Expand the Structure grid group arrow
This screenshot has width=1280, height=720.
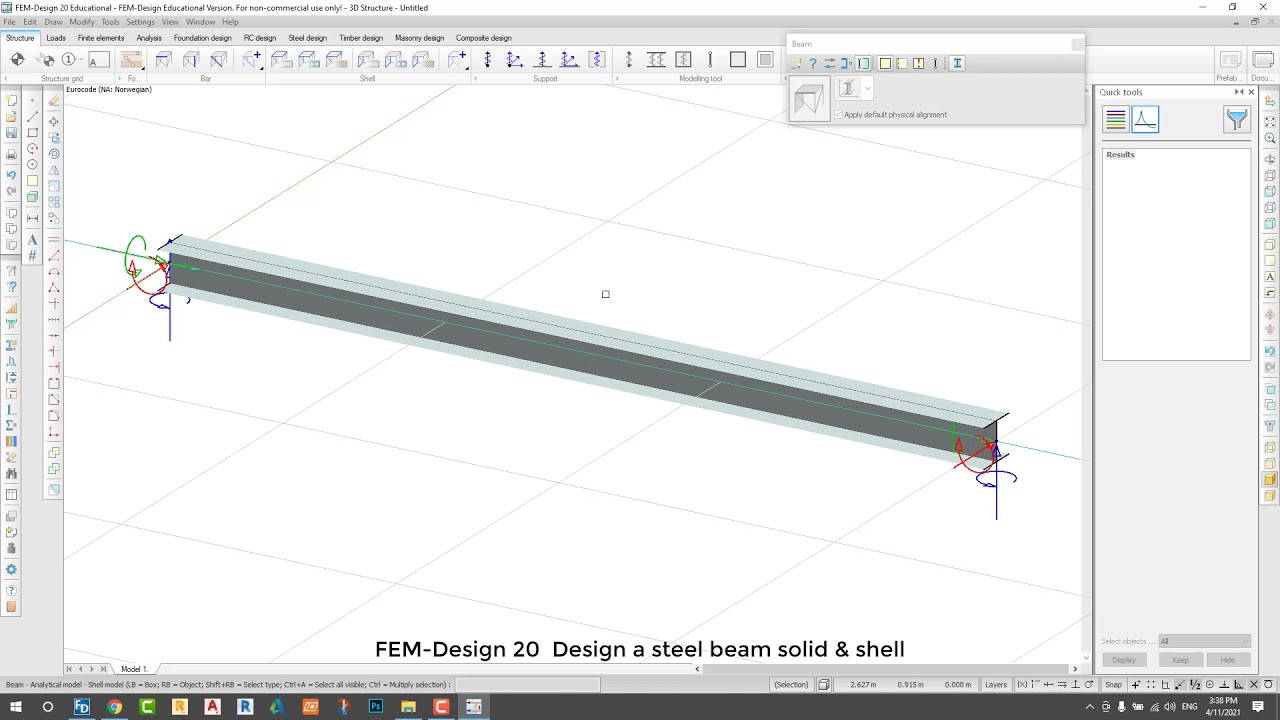6,79
